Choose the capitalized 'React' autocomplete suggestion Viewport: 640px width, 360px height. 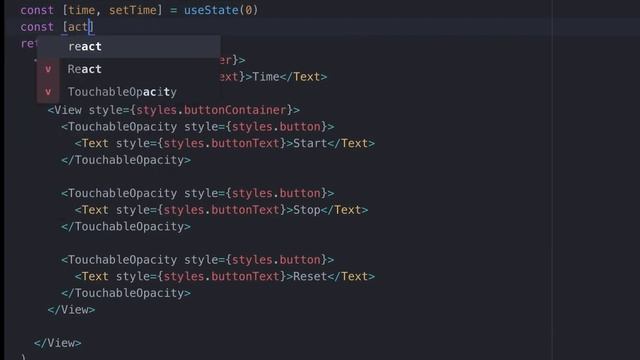[x=129, y=69]
